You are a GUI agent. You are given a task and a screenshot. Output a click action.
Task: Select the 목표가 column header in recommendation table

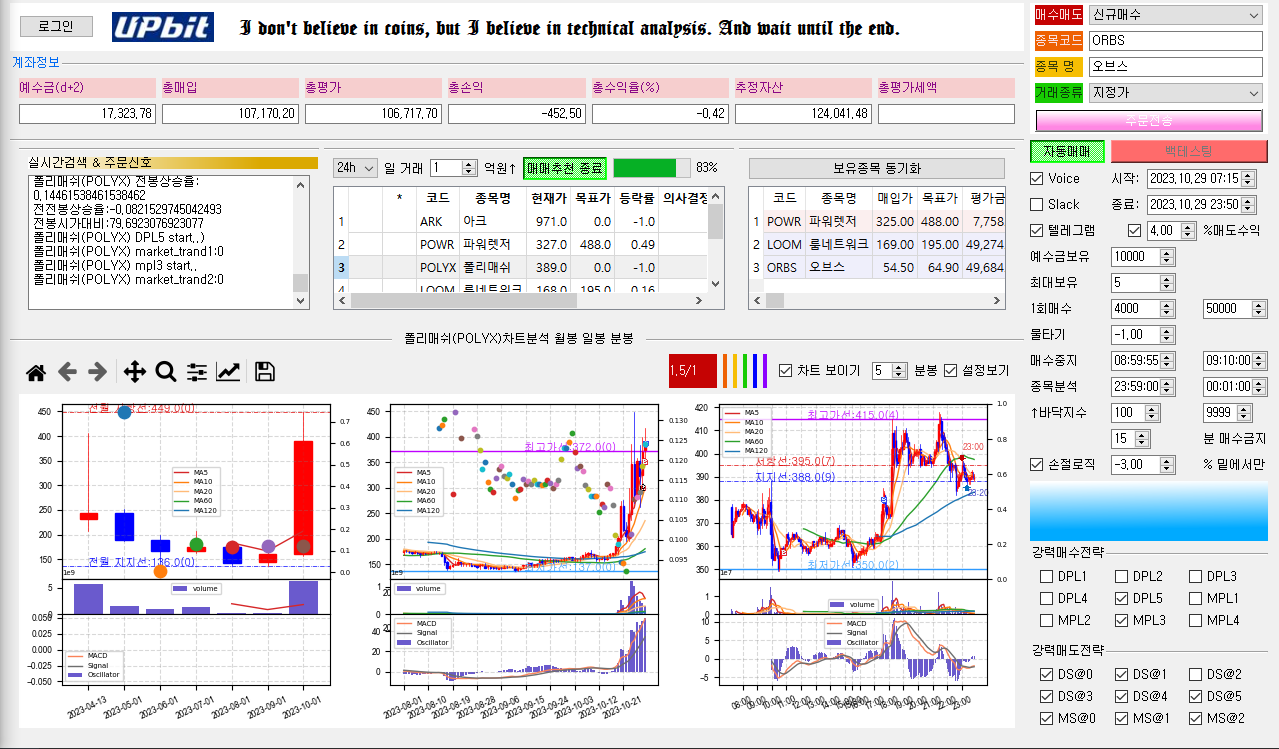tap(593, 197)
